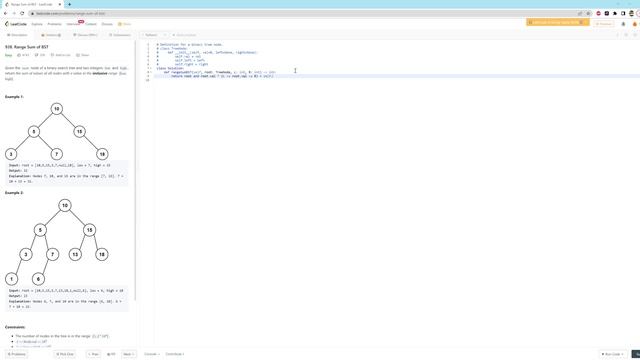This screenshot has height=360, width=640.
Task: Switch to the Discuss tab in the problem panel
Action: click(85, 35)
